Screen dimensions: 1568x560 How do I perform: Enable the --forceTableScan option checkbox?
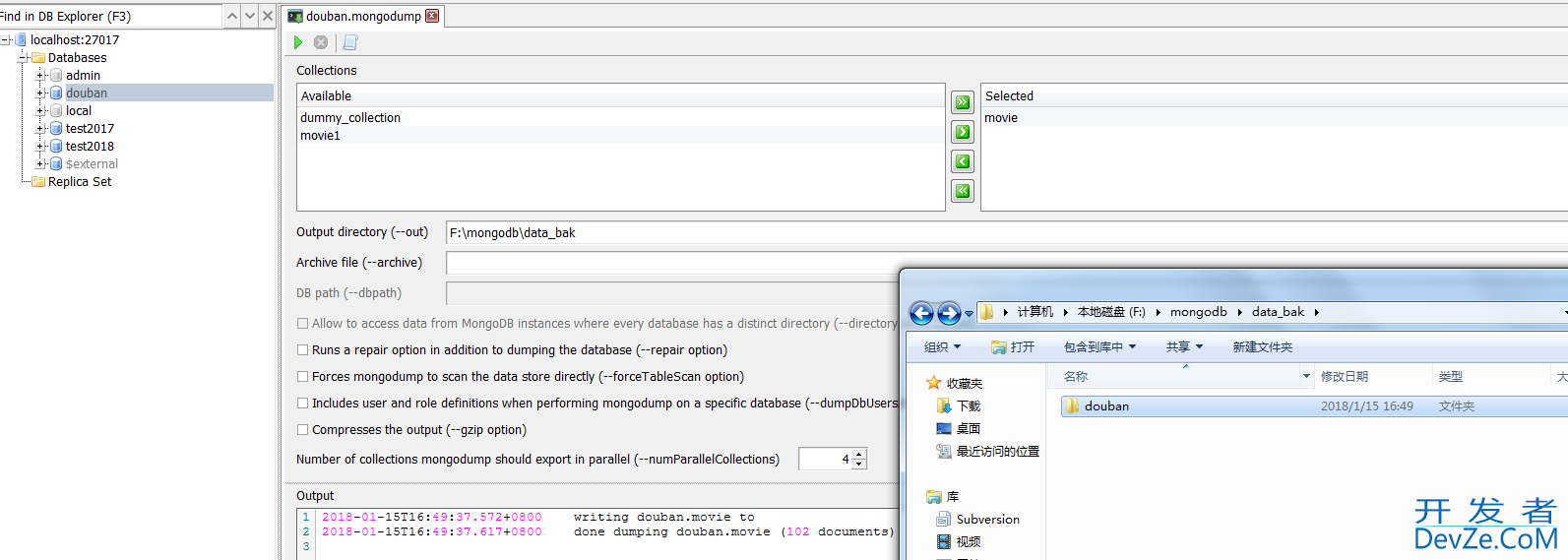point(302,376)
